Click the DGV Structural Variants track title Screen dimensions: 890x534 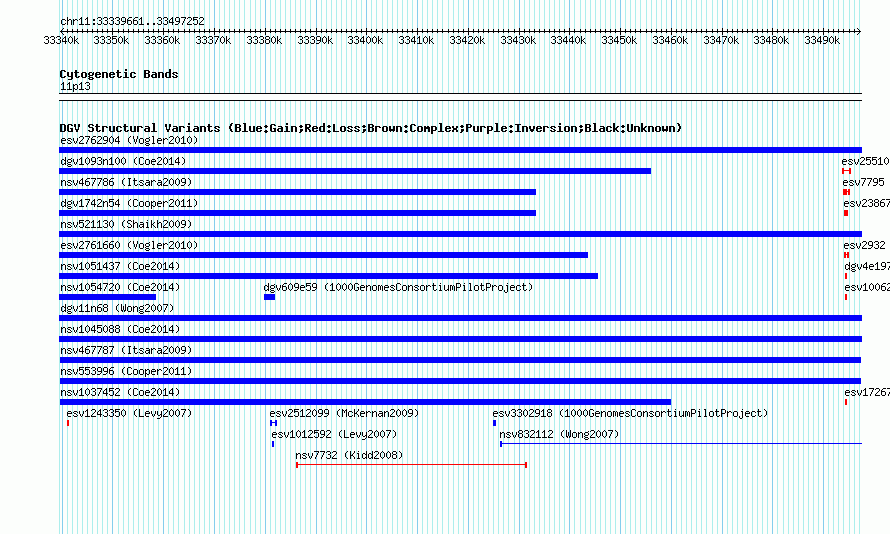coord(371,128)
